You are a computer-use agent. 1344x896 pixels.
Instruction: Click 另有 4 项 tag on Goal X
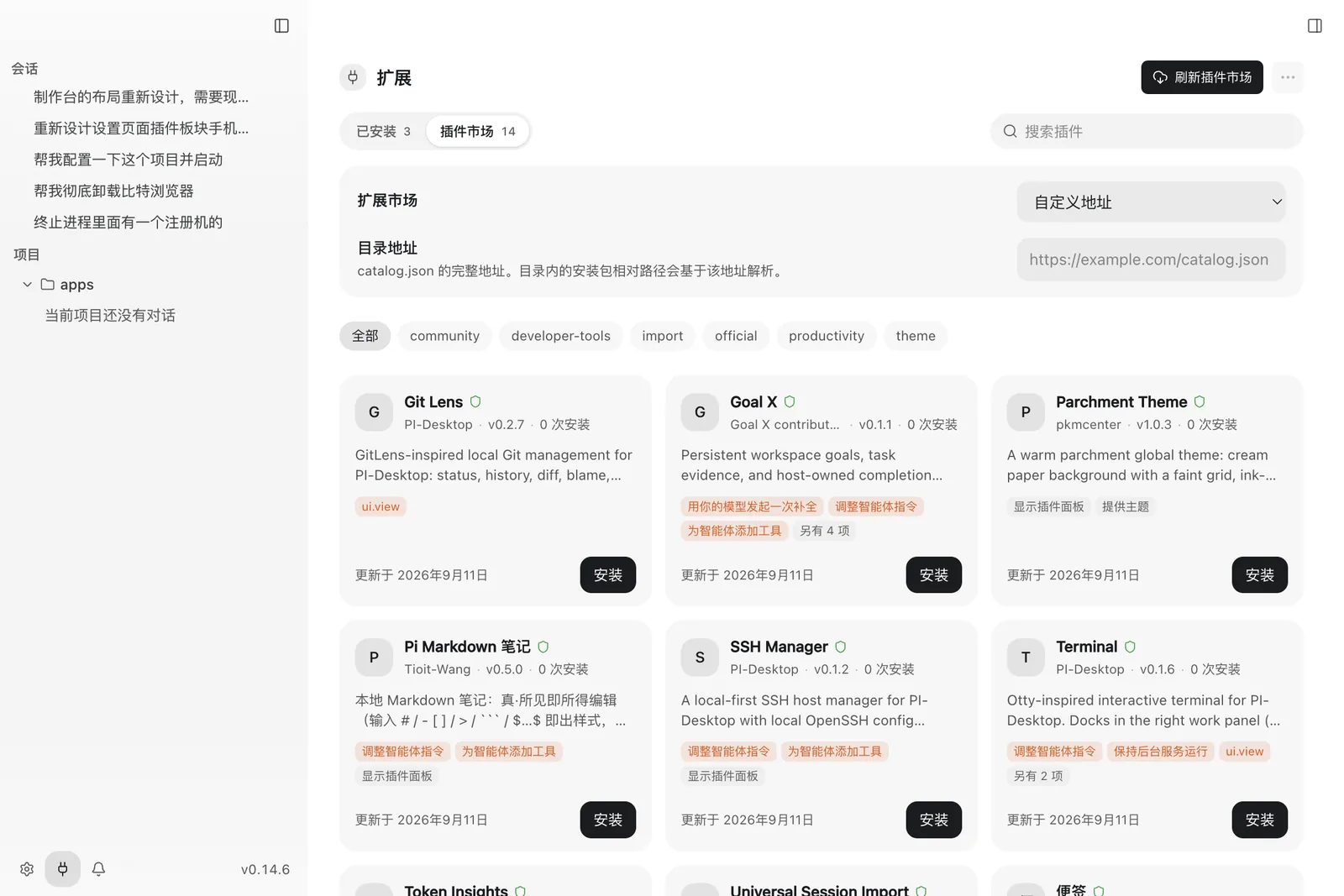(x=824, y=531)
